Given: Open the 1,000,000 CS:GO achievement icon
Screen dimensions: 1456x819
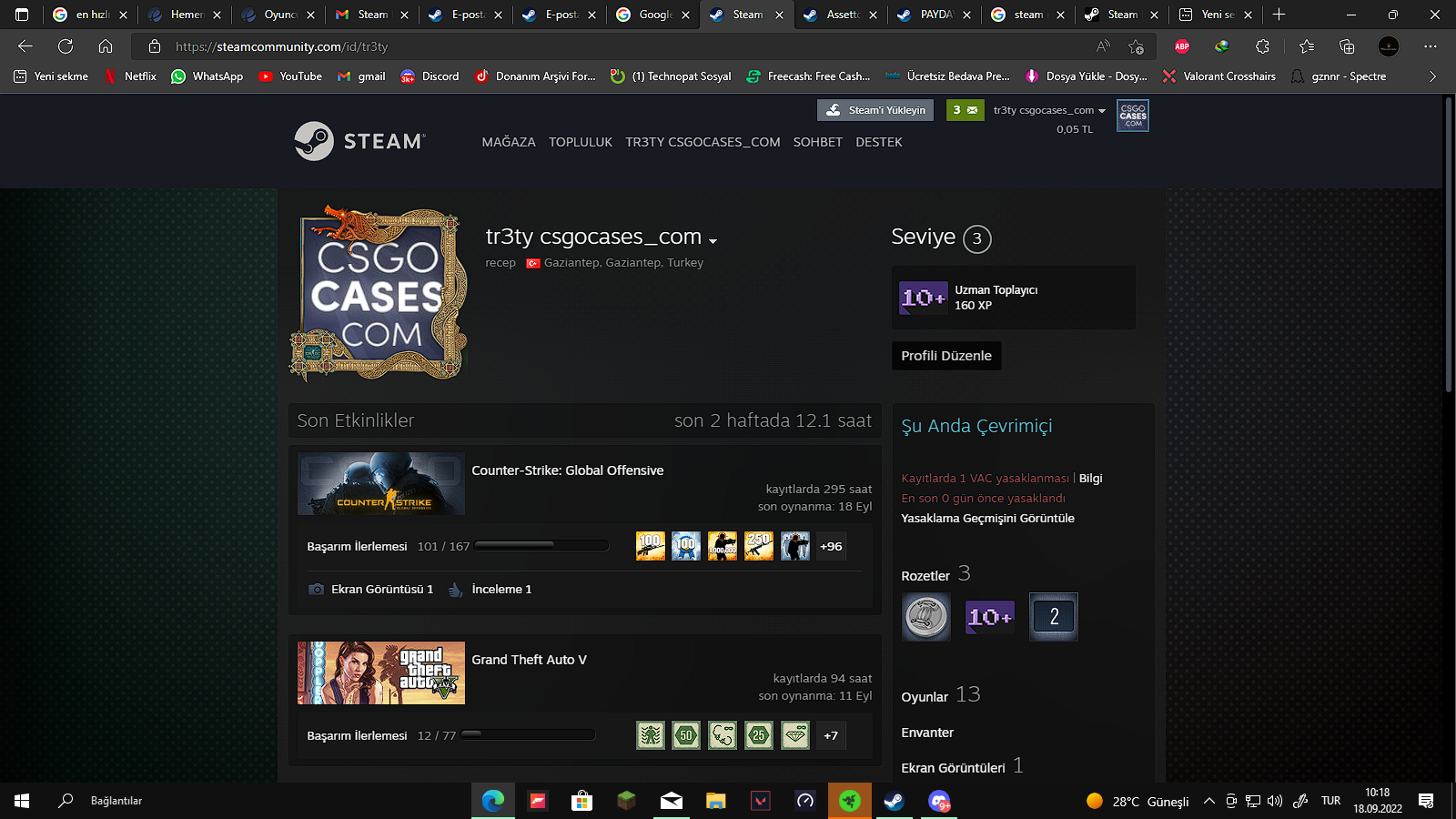Looking at the screenshot, I should (723, 546).
